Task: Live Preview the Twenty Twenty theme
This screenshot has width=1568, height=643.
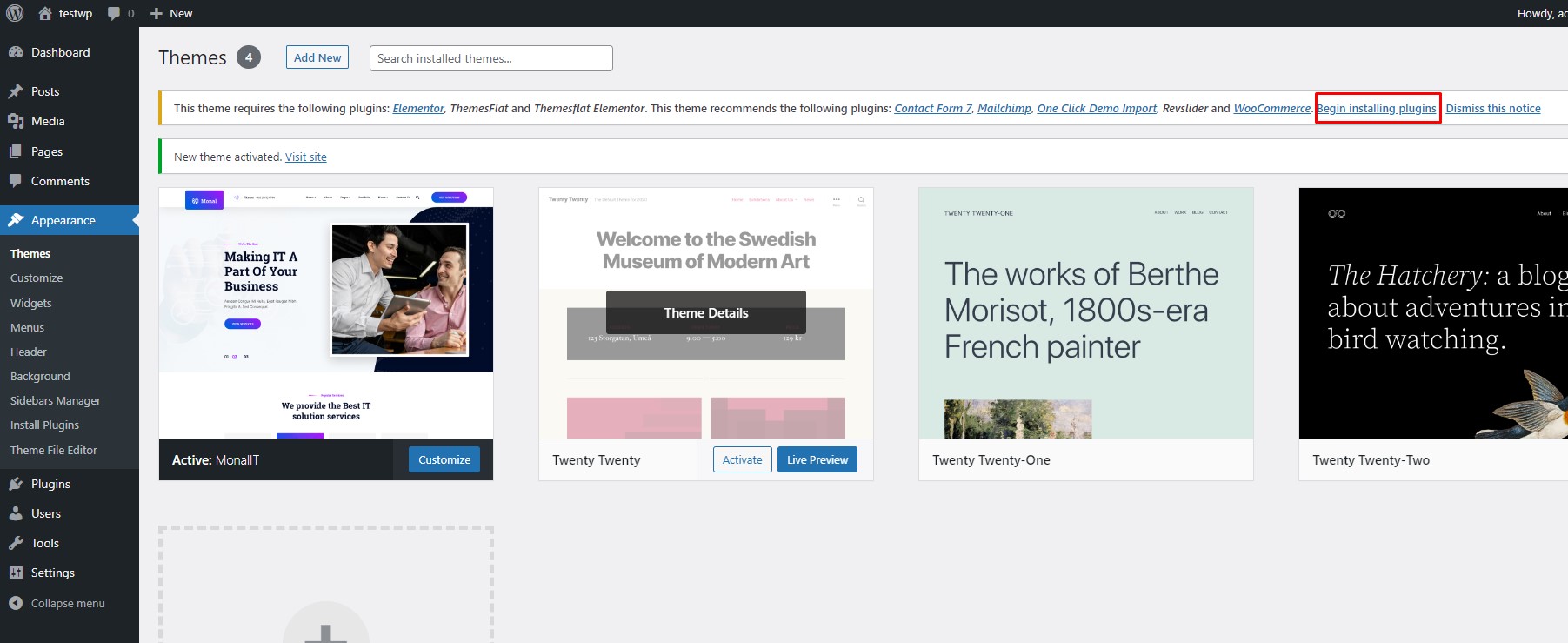Action: pos(817,459)
